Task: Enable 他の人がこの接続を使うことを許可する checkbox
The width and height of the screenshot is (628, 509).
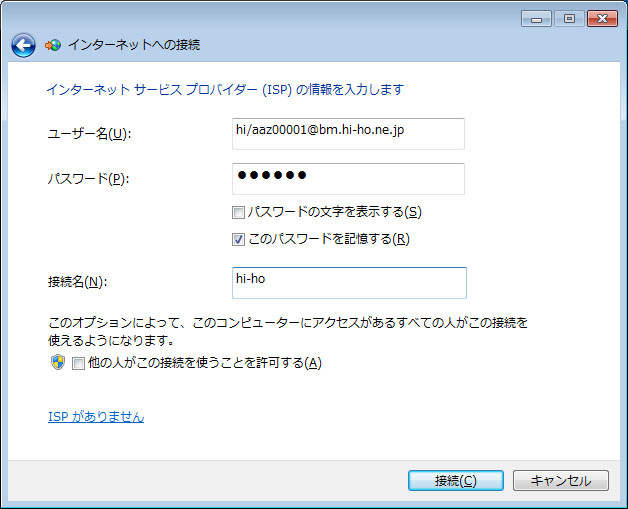Action: pyautogui.click(x=78, y=363)
